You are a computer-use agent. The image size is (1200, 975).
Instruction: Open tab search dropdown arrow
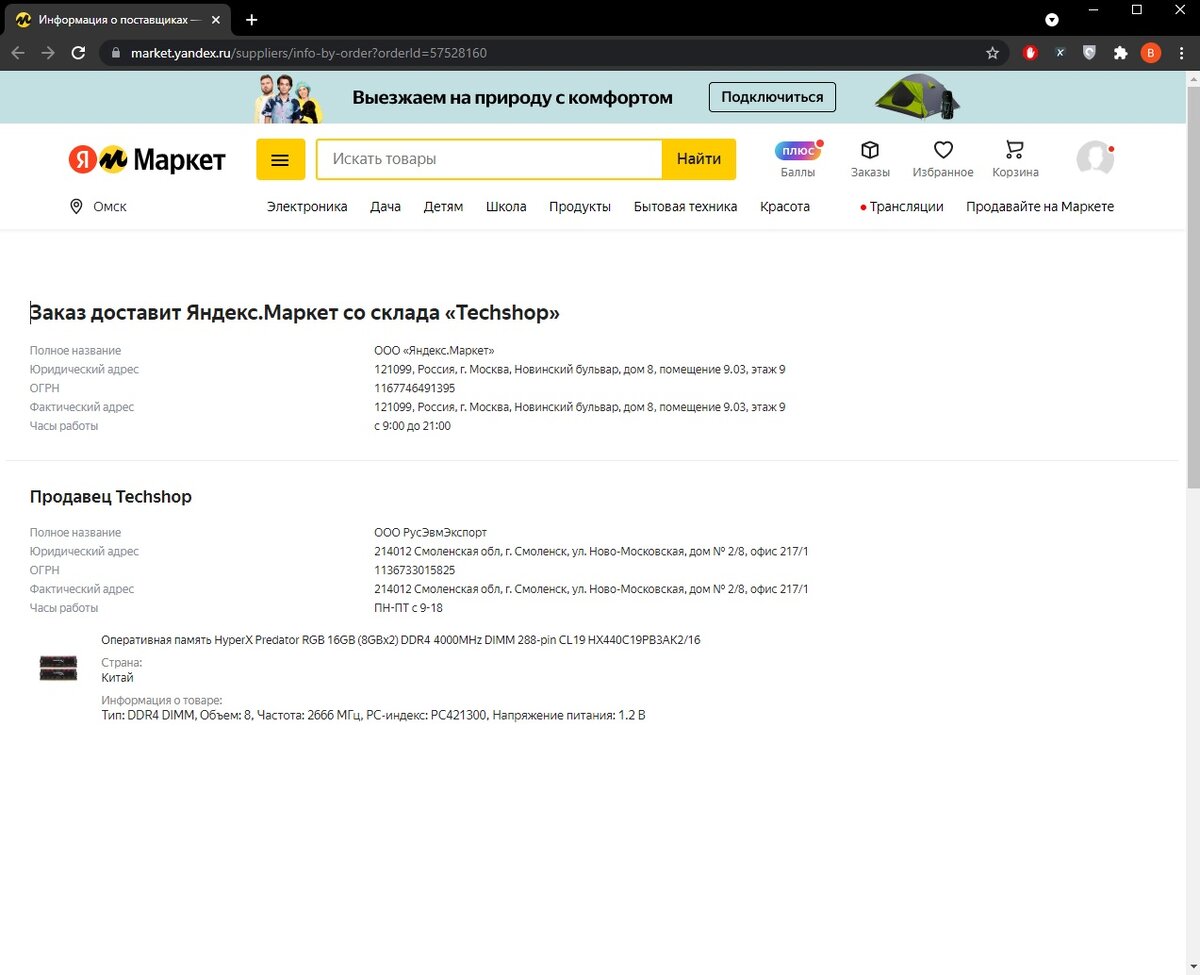[x=1052, y=20]
